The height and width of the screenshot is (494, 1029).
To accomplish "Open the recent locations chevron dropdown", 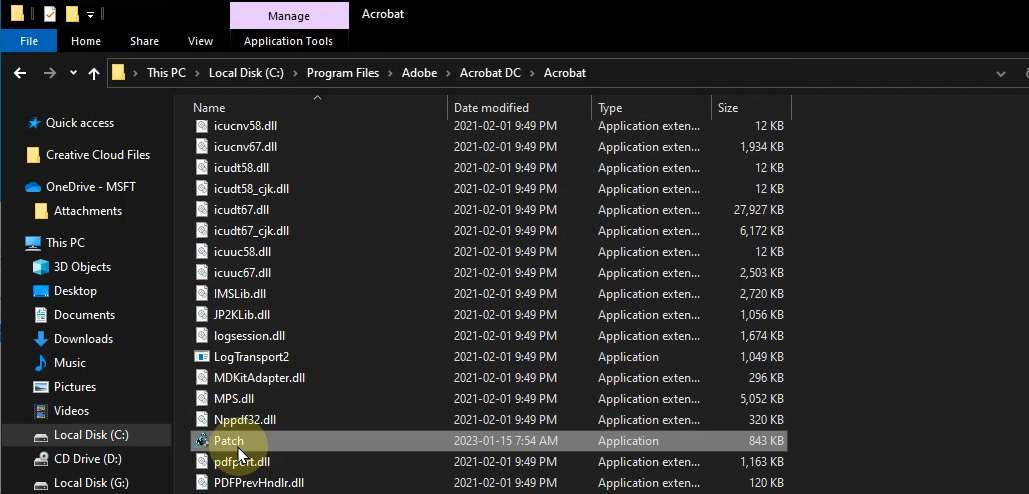I will tap(73, 73).
